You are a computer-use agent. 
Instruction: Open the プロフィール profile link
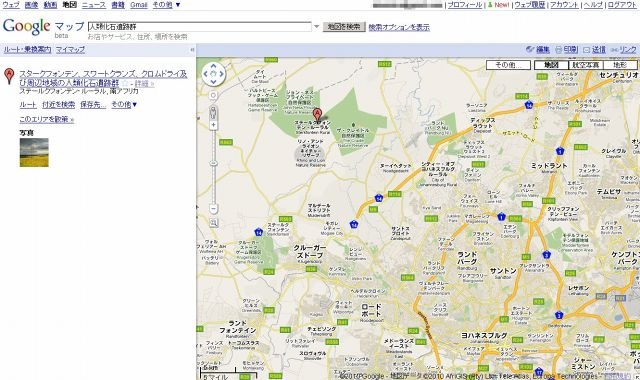464,5
